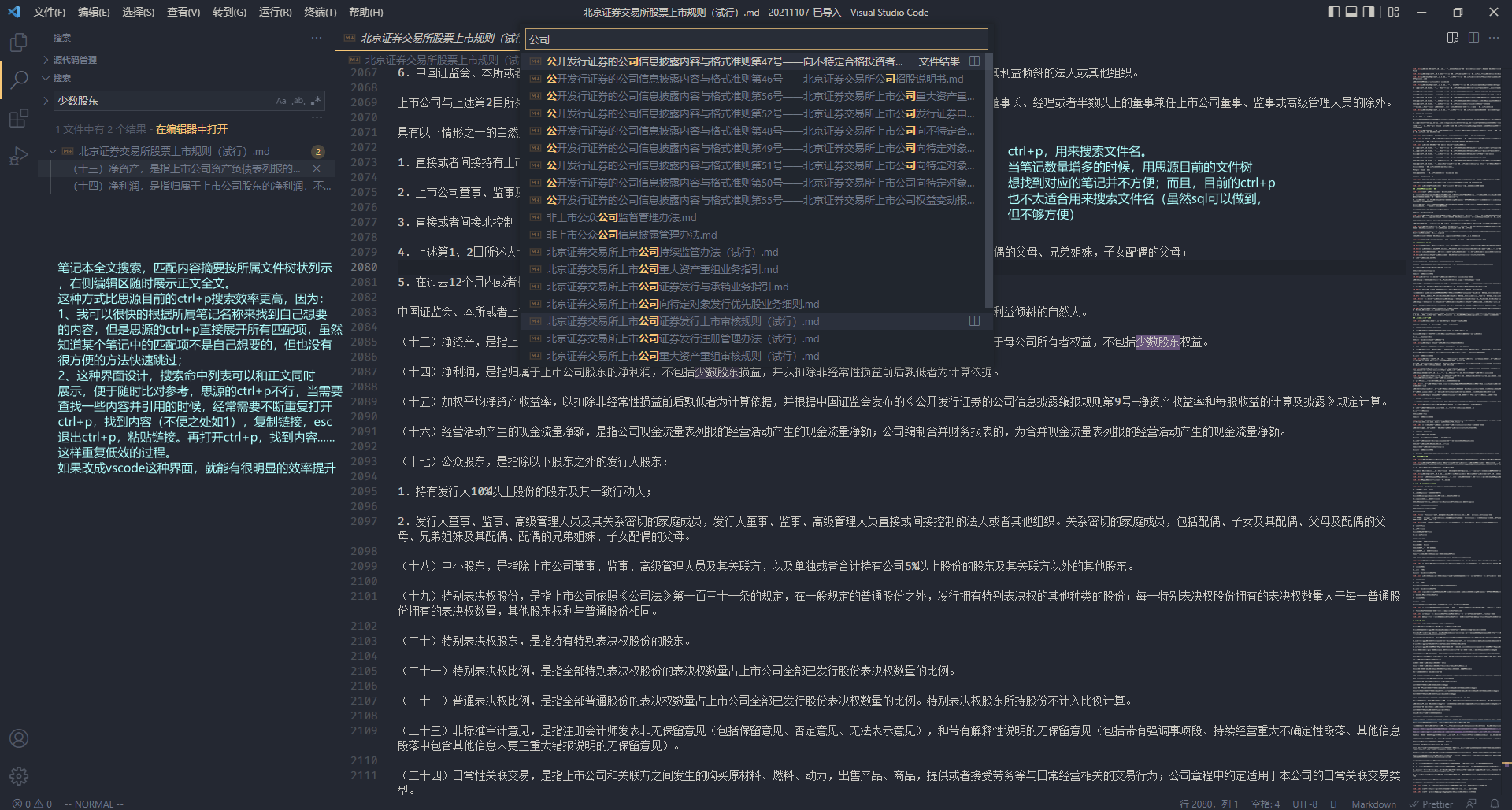Select 向特定对象发行优先股业务细则.md result

click(x=754, y=304)
